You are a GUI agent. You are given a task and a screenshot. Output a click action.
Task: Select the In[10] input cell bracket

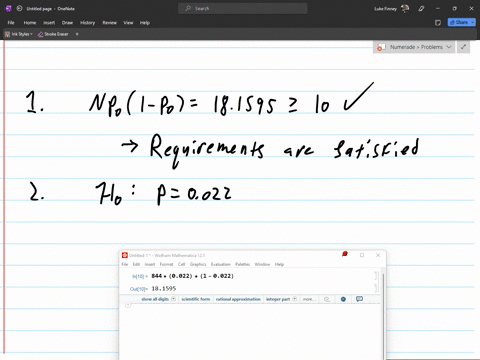pyautogui.click(x=376, y=276)
